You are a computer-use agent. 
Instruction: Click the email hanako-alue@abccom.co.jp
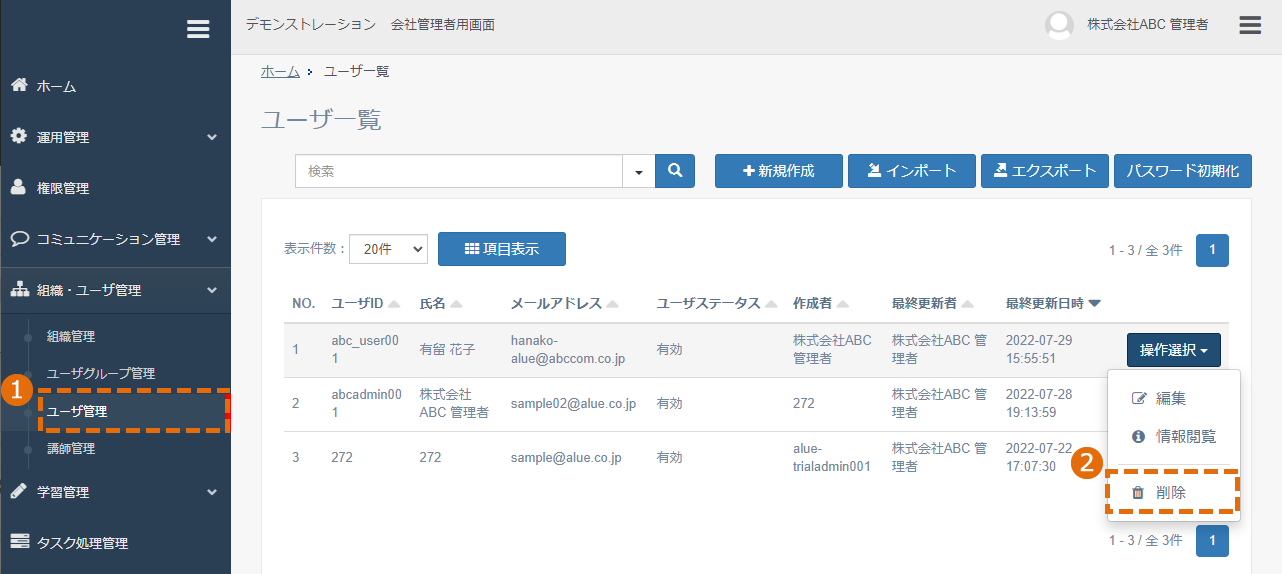567,349
